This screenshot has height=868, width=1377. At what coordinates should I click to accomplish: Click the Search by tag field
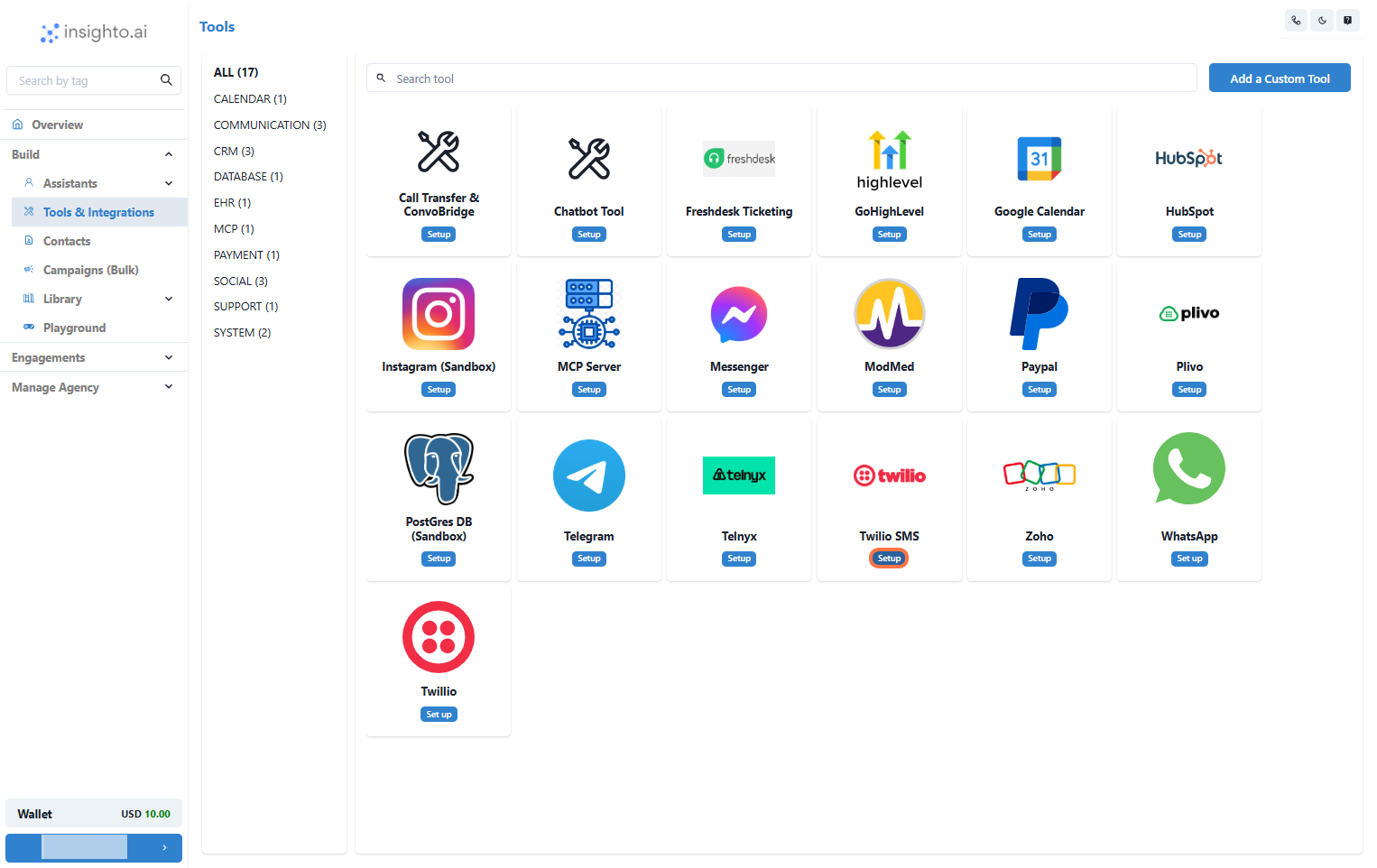coord(94,80)
